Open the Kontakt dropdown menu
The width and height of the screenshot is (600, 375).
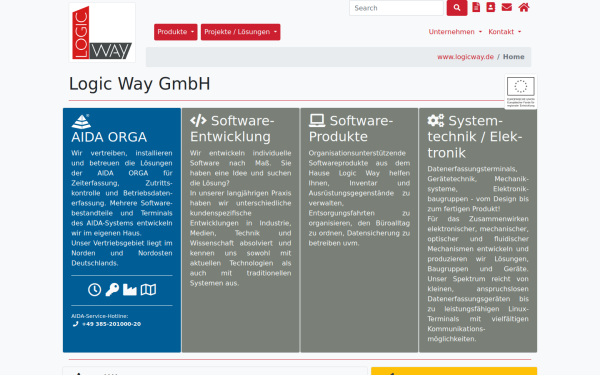coord(505,32)
